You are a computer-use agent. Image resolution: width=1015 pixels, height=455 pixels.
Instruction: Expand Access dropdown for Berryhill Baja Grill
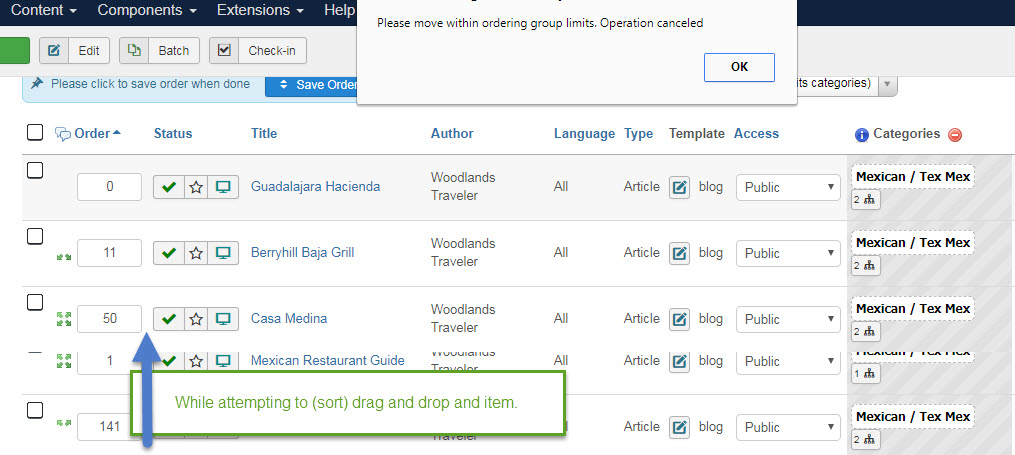coord(788,253)
